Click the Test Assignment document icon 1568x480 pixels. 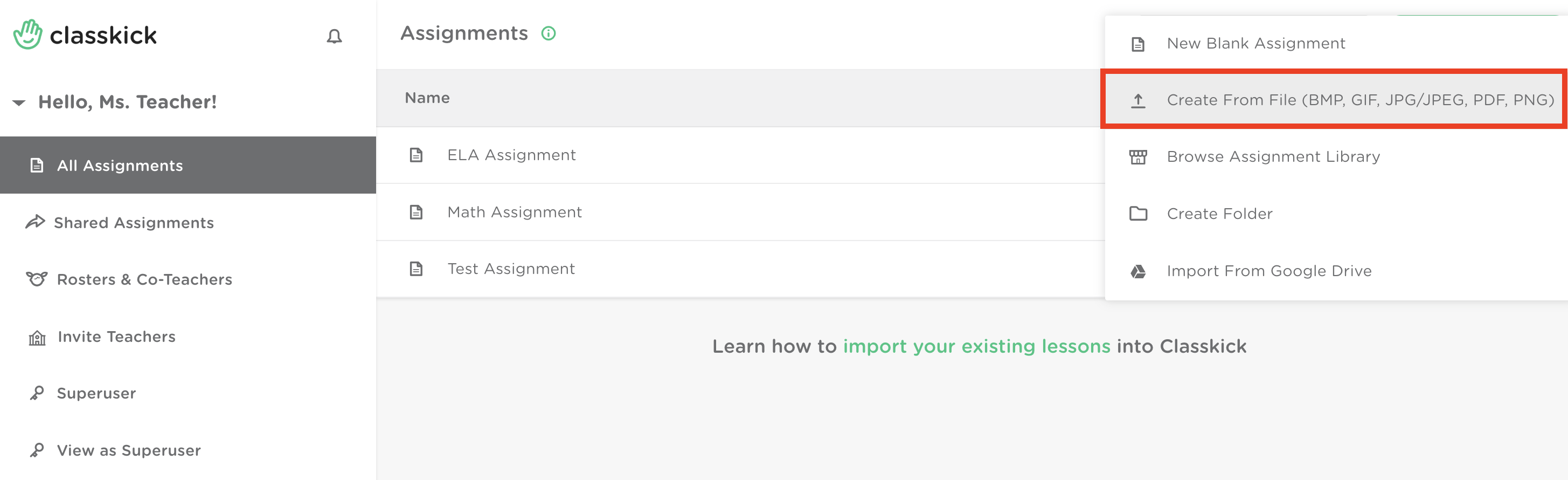coord(417,269)
